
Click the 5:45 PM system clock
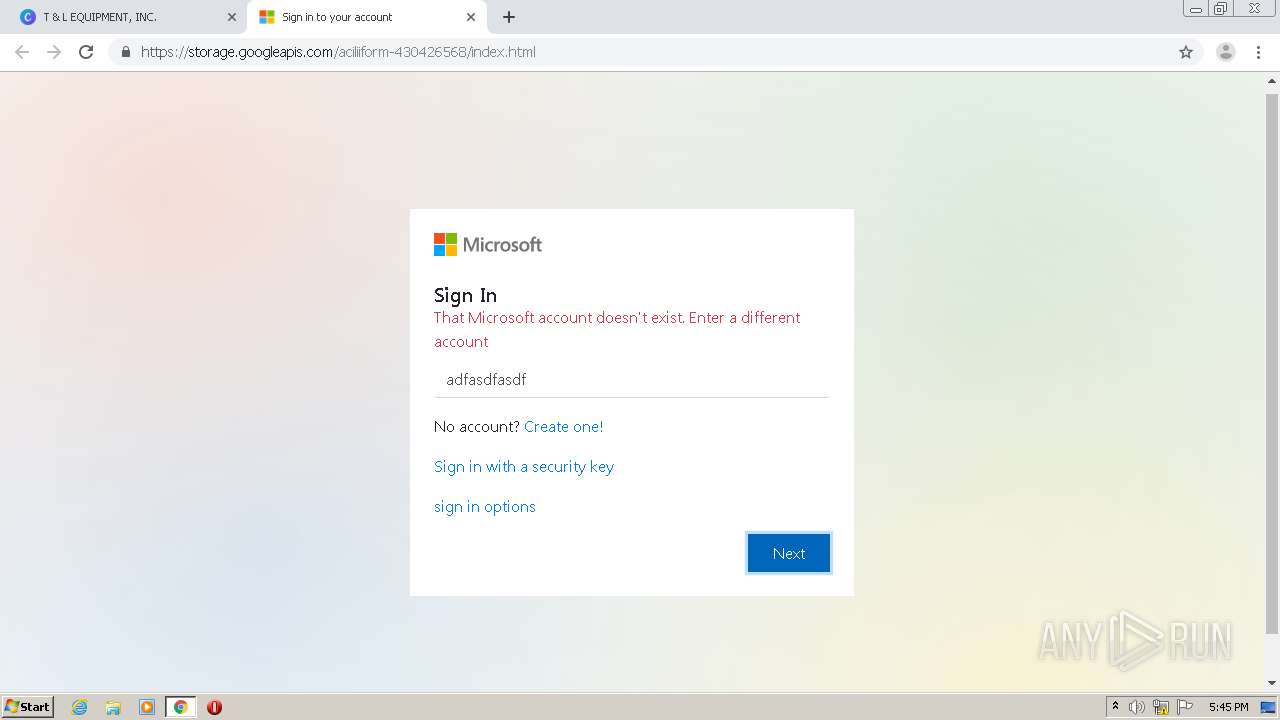1228,707
